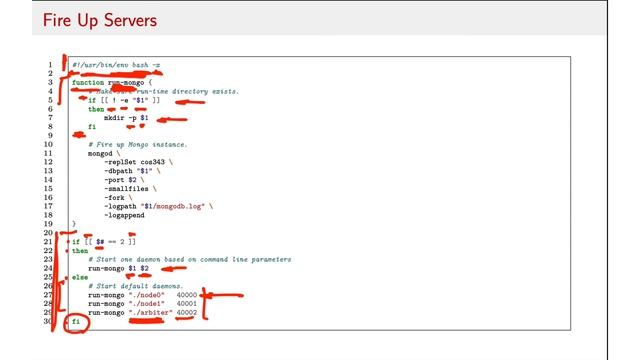640x360 pixels.
Task: Click the "then" keyword on line 6
Action: [x=96, y=109]
